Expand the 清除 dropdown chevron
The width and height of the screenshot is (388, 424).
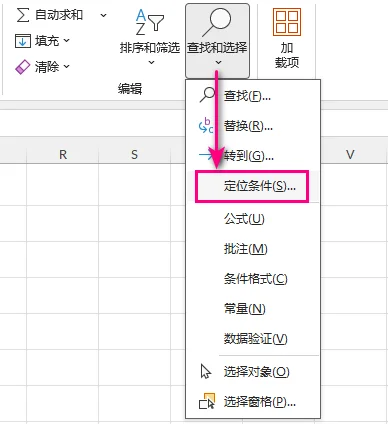tap(67, 66)
